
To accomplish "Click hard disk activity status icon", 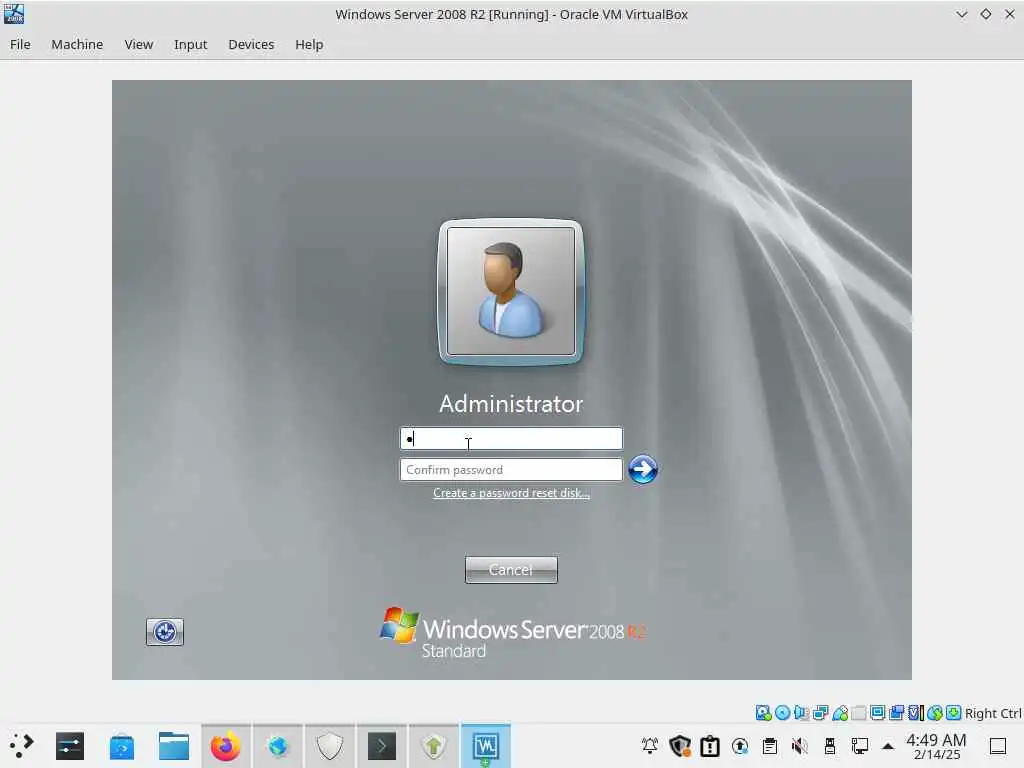I will (x=763, y=712).
